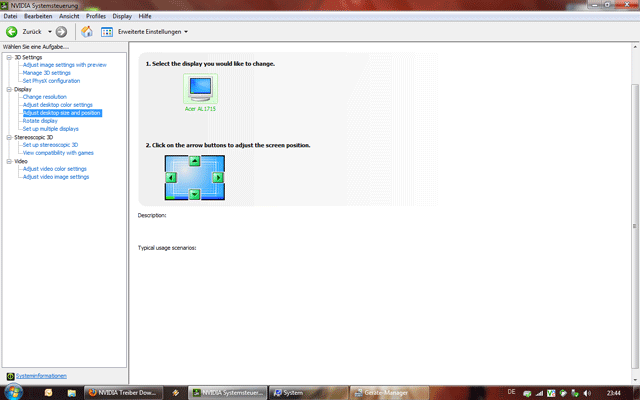Move screen position right with arrow
640x400 pixels.
[218, 178]
